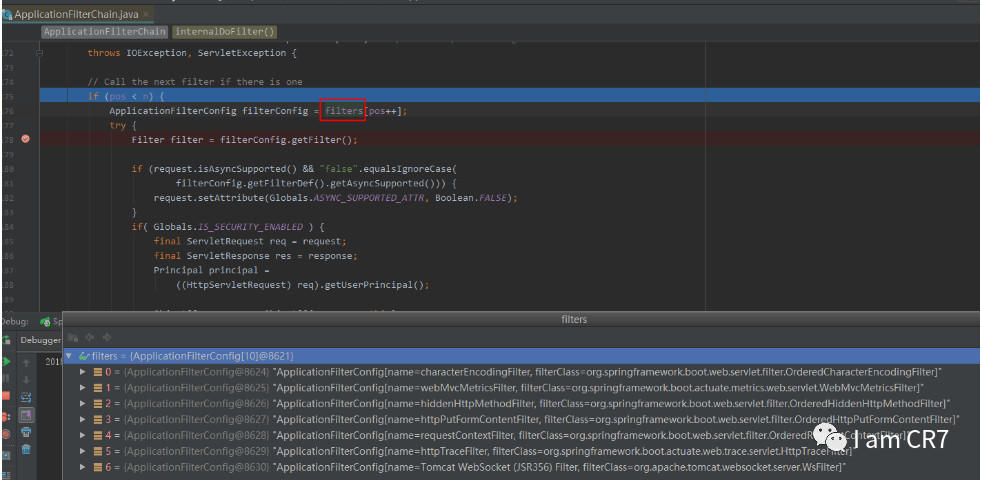This screenshot has width=981, height=480.
Task: Expand array element 1 in filters popup
Action: (x=83, y=387)
